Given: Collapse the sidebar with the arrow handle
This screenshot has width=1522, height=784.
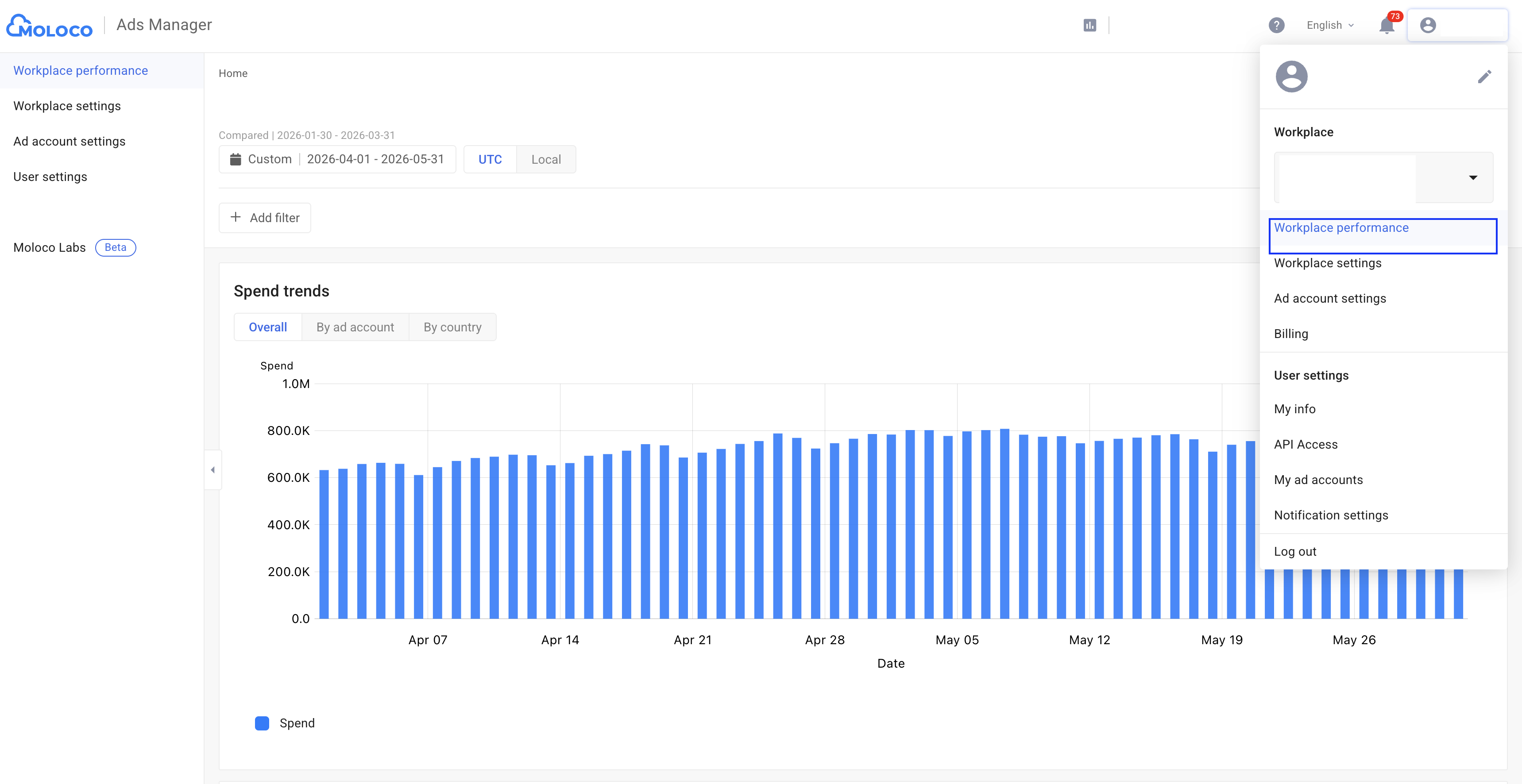Looking at the screenshot, I should (212, 470).
